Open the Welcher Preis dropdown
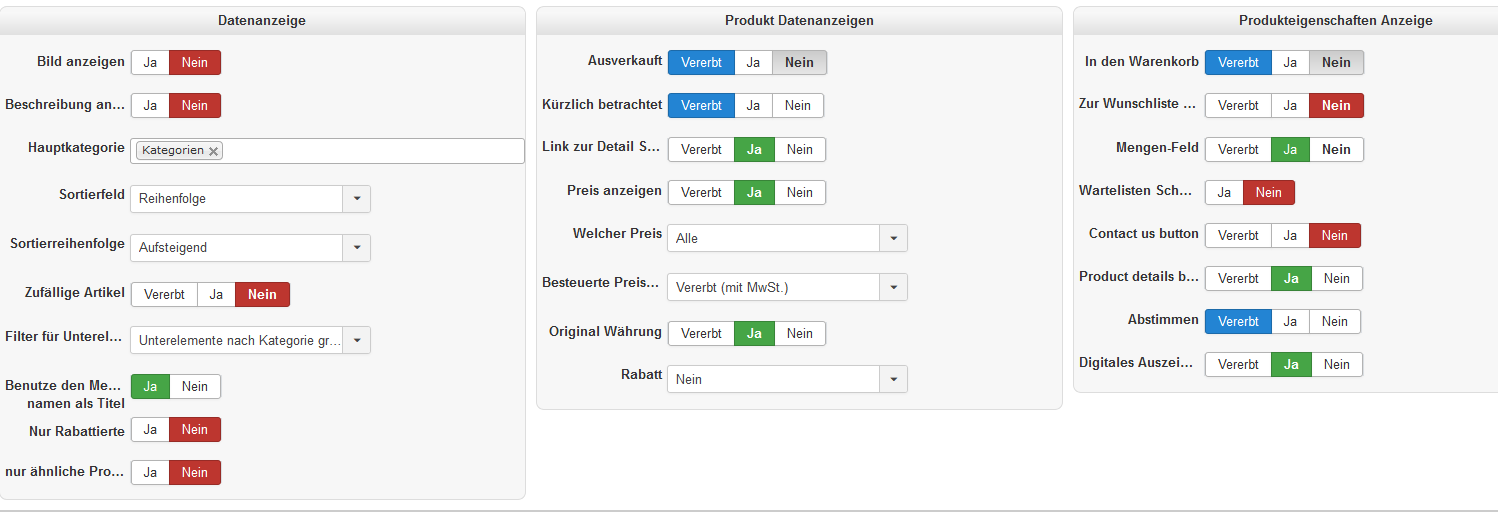Image resolution: width=1498 pixels, height=513 pixels. pyautogui.click(x=893, y=239)
